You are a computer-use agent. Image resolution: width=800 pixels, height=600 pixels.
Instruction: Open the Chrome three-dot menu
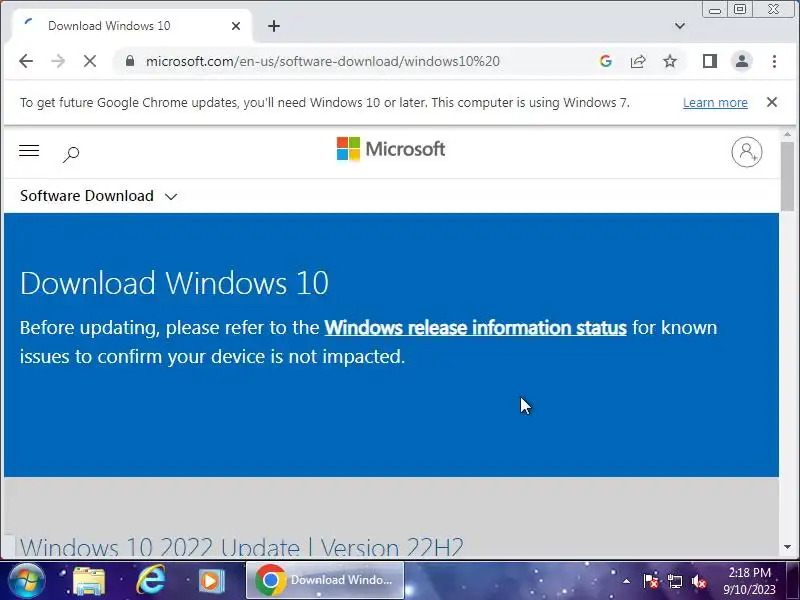tap(774, 61)
